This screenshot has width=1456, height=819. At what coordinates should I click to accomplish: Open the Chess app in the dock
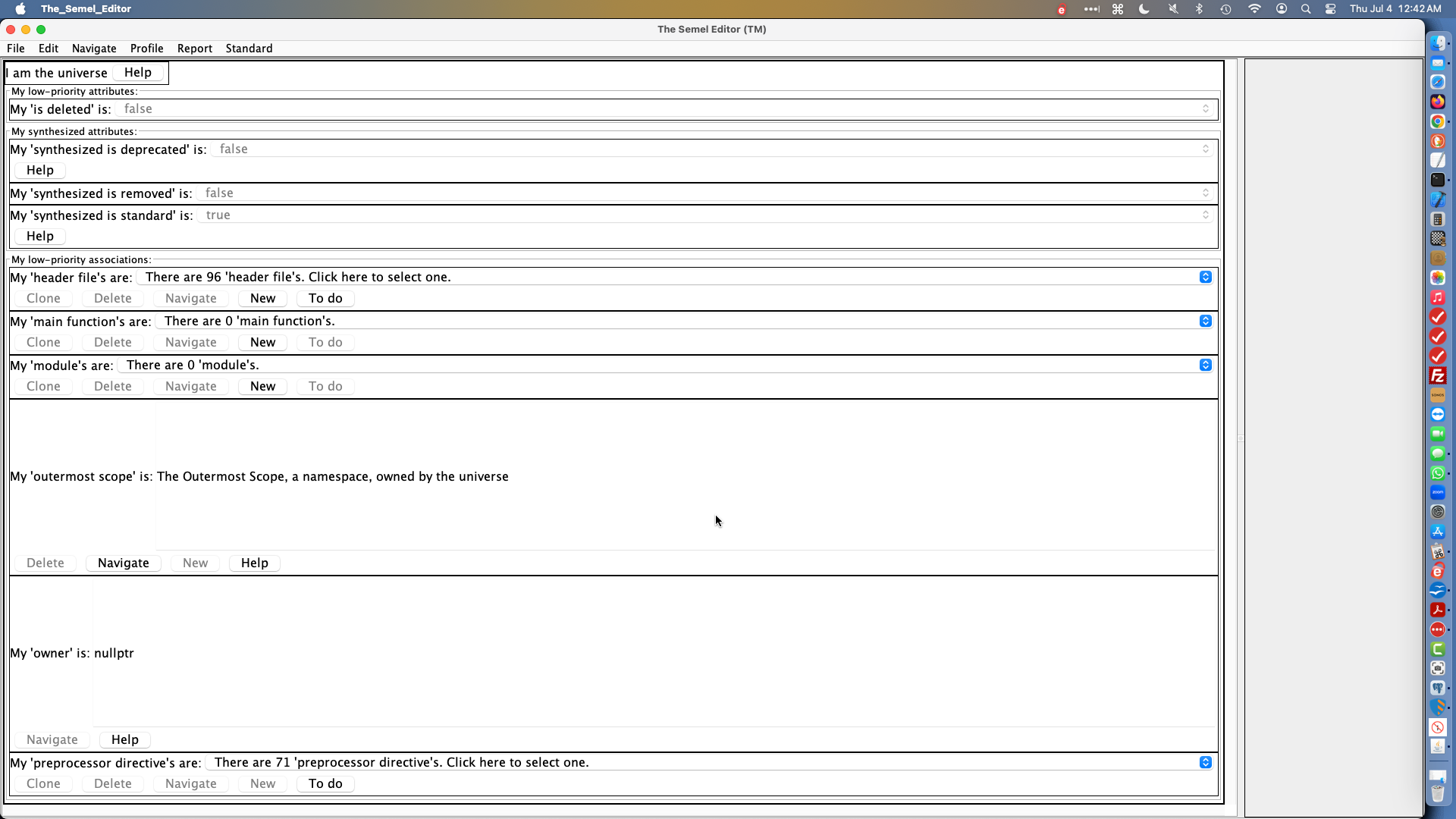click(x=1438, y=239)
